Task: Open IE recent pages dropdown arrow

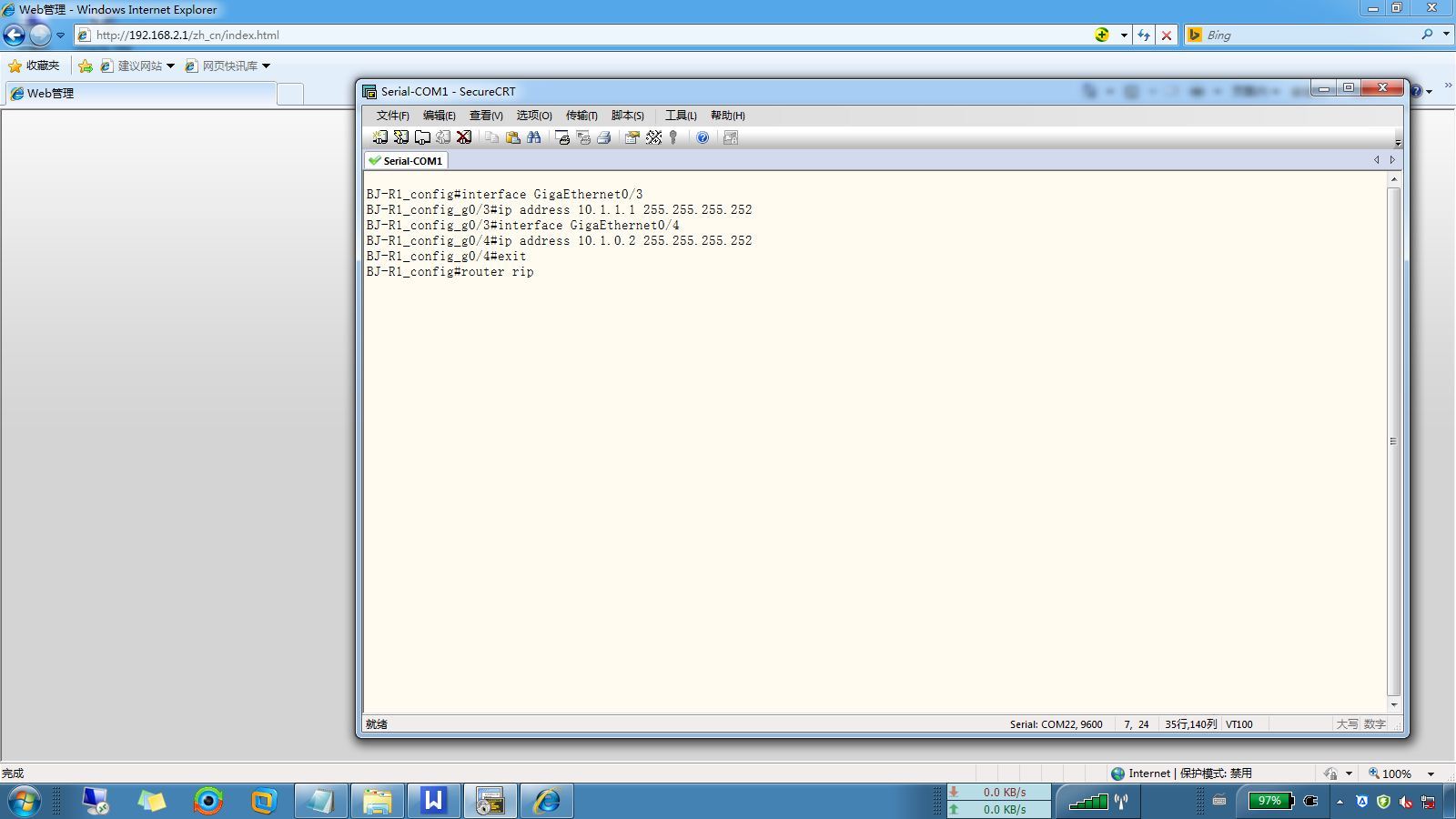Action: coord(61,35)
